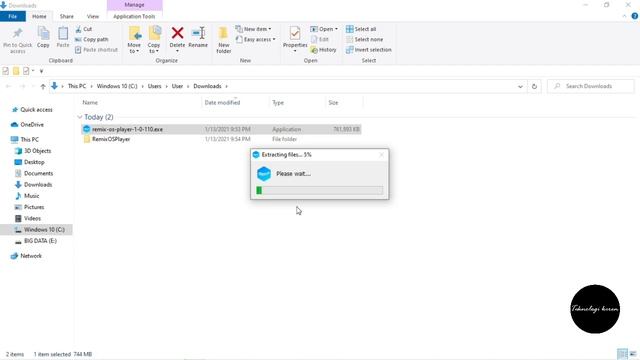The image size is (640, 360).
Task: Switch to Details view icon in status bar
Action: click(x=622, y=354)
